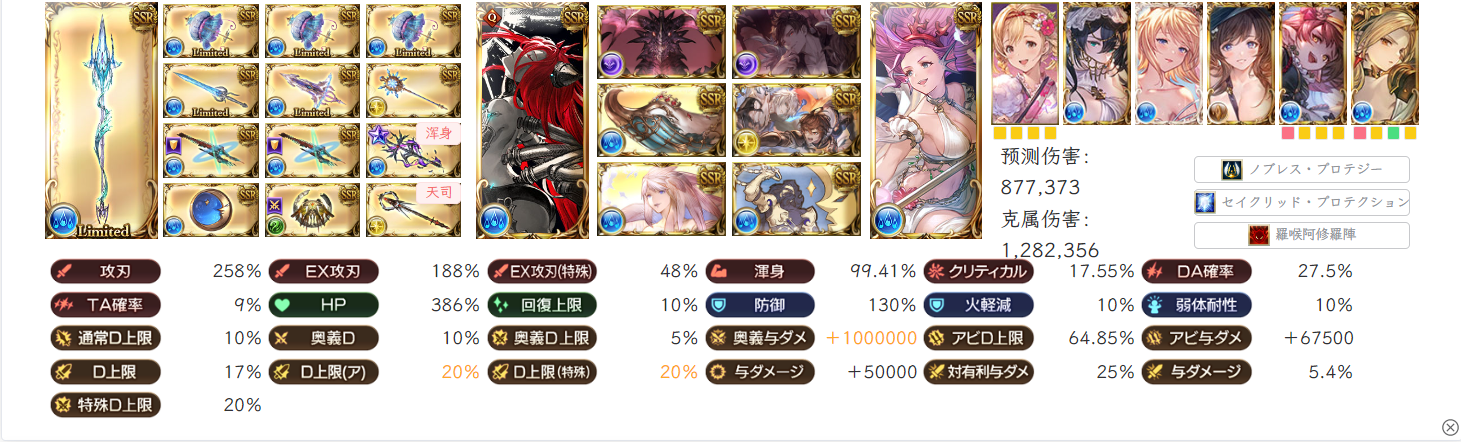Viewport: 1461px width, 442px height.
Task: Click the 羅喉阿修羅陣 skill button
Action: coord(1302,236)
